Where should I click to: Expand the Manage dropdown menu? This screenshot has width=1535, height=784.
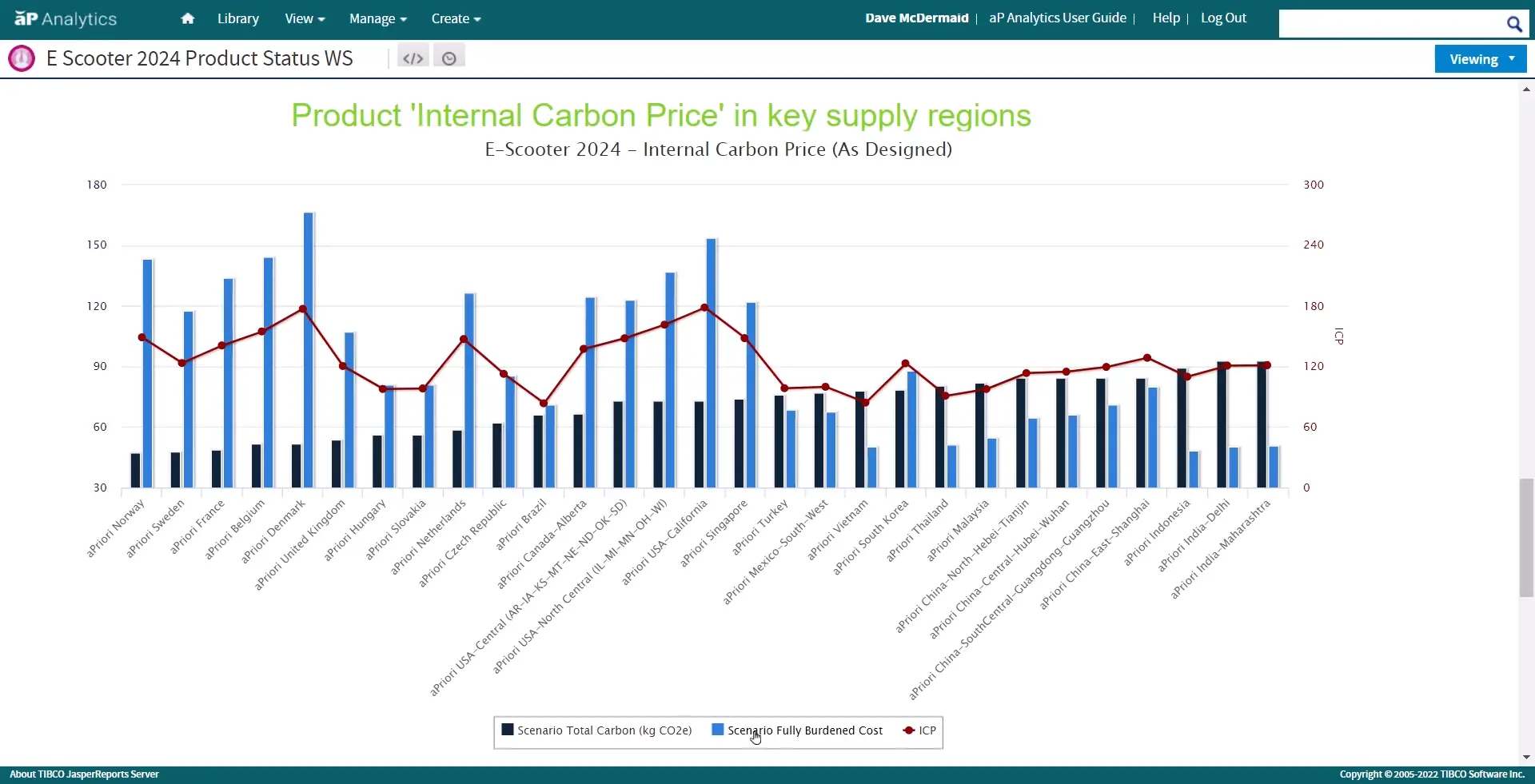377,18
